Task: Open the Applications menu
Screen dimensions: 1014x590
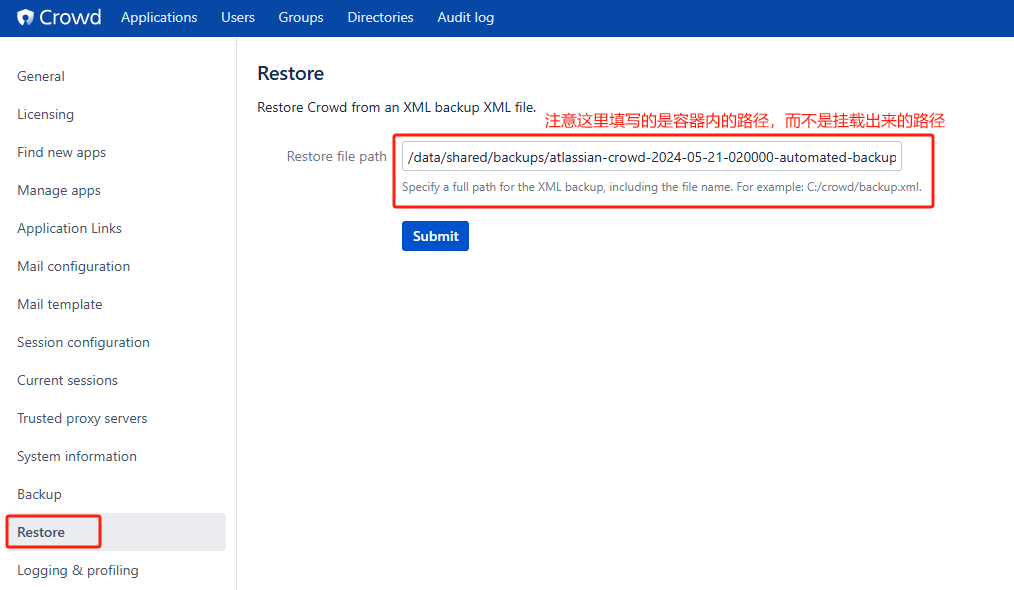Action: (159, 17)
